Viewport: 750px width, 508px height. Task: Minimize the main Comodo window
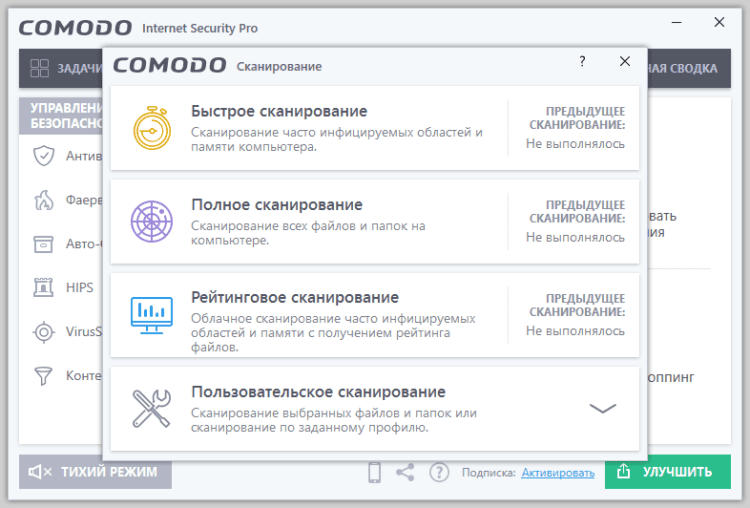(676, 22)
